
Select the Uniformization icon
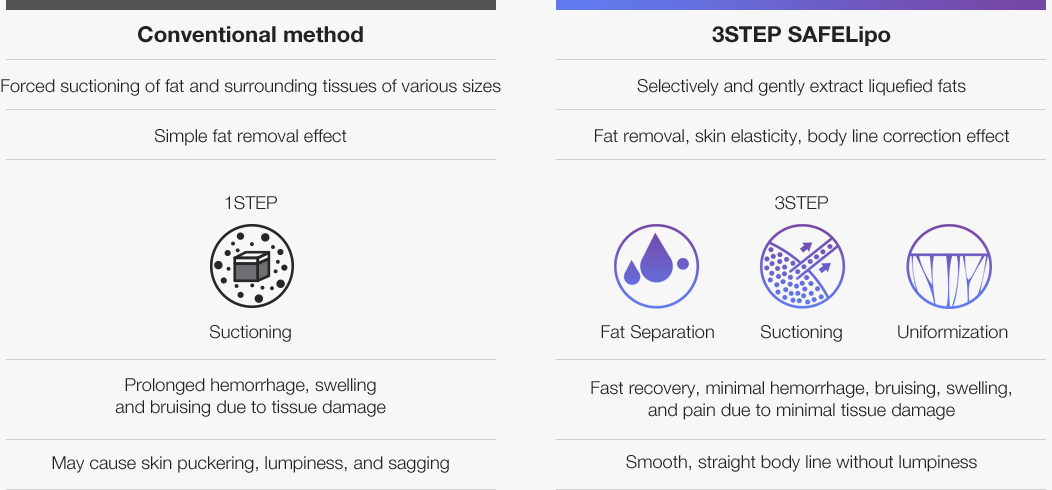coord(949,266)
